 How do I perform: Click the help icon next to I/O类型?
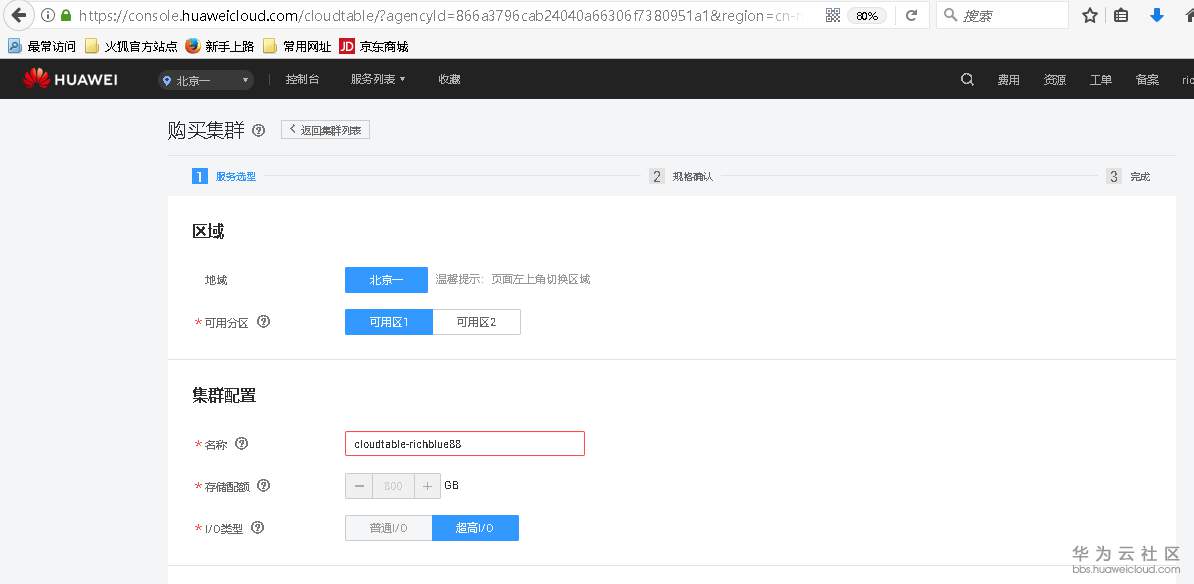(x=257, y=528)
